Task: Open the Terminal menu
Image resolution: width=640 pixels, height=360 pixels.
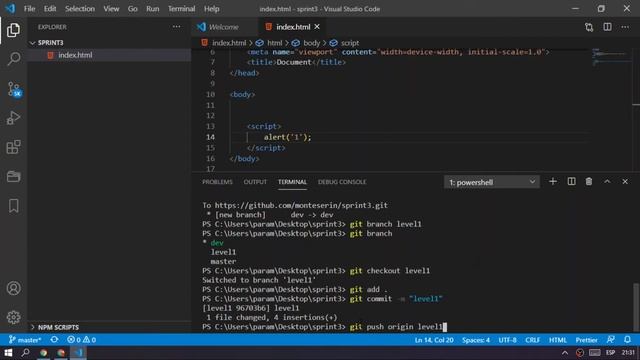Action: [x=182, y=9]
